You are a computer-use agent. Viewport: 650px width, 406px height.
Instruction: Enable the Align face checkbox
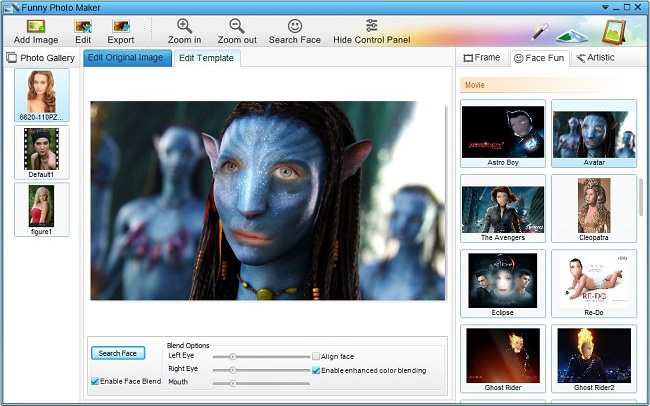pos(316,356)
